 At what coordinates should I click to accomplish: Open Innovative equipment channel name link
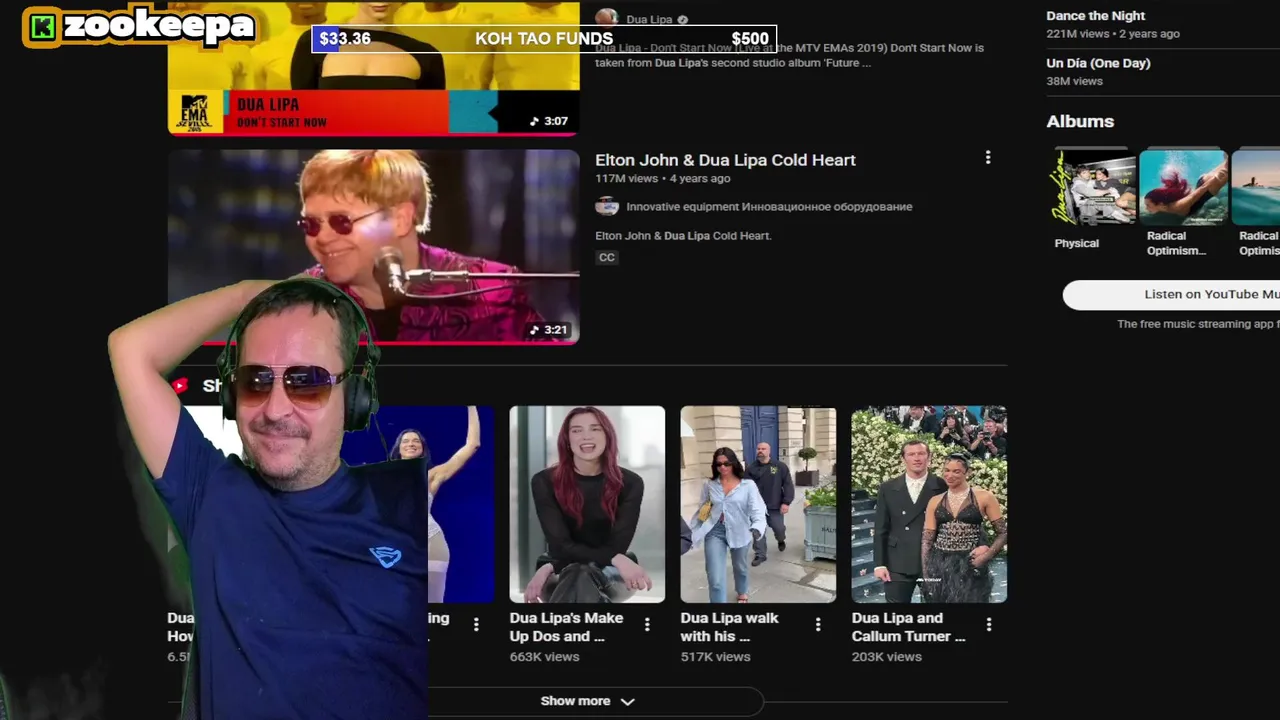pos(769,207)
